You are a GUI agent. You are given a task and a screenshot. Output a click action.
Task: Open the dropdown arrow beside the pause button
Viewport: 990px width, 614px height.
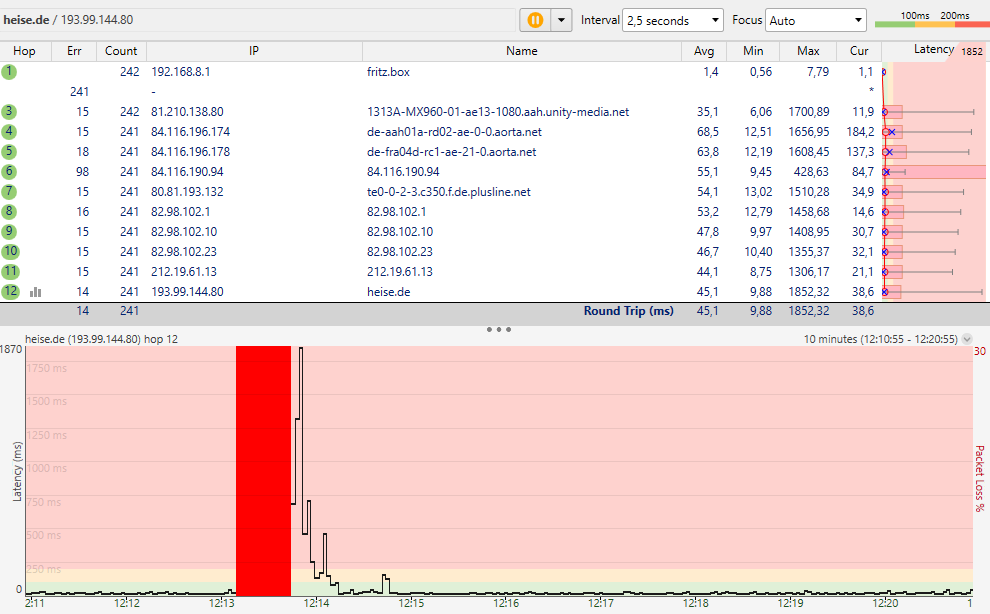[x=561, y=20]
